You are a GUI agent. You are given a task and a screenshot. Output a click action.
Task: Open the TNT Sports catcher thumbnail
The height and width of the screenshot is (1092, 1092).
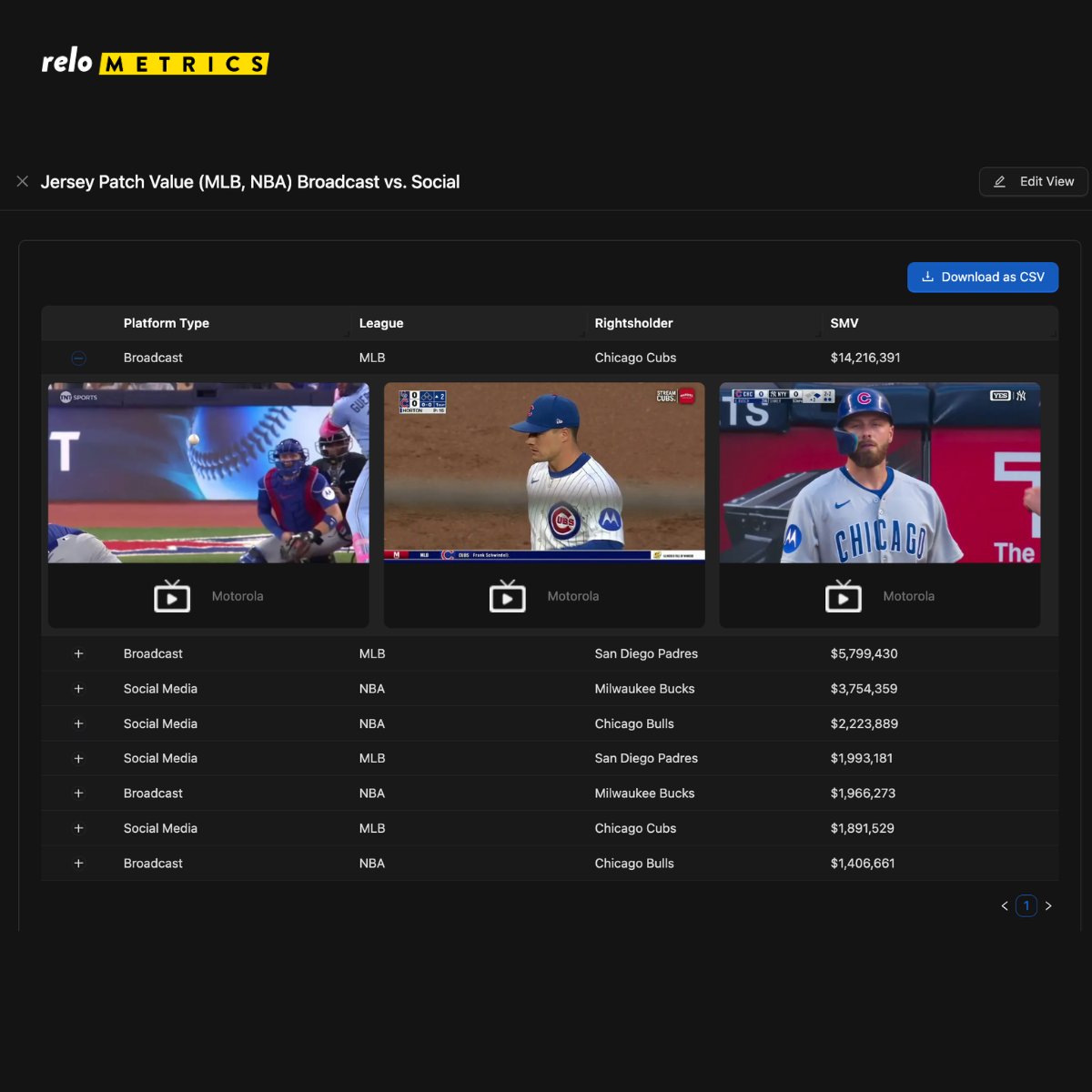pos(208,472)
